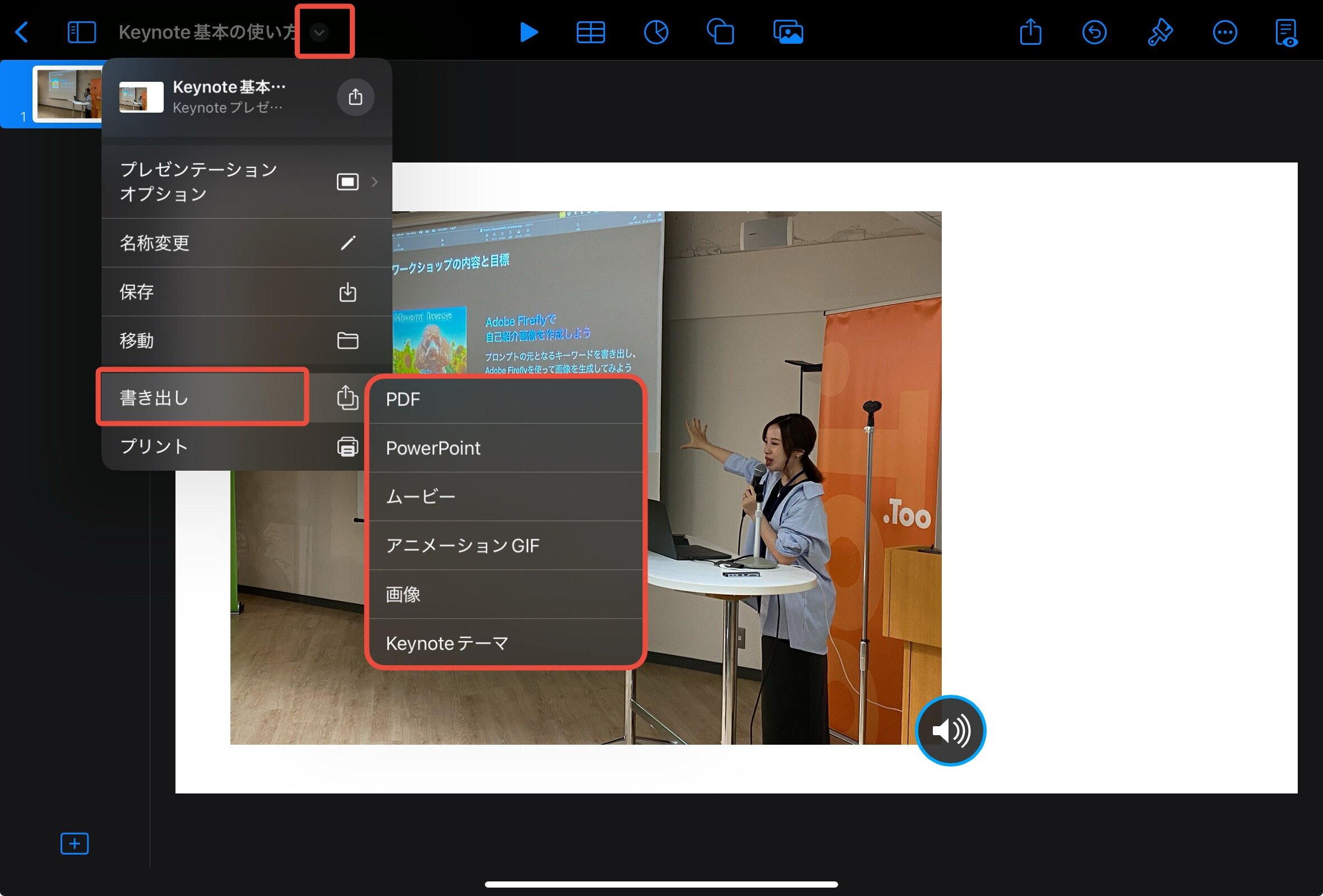Export as PDF
Screen dimensions: 1323x896
[x=506, y=400]
